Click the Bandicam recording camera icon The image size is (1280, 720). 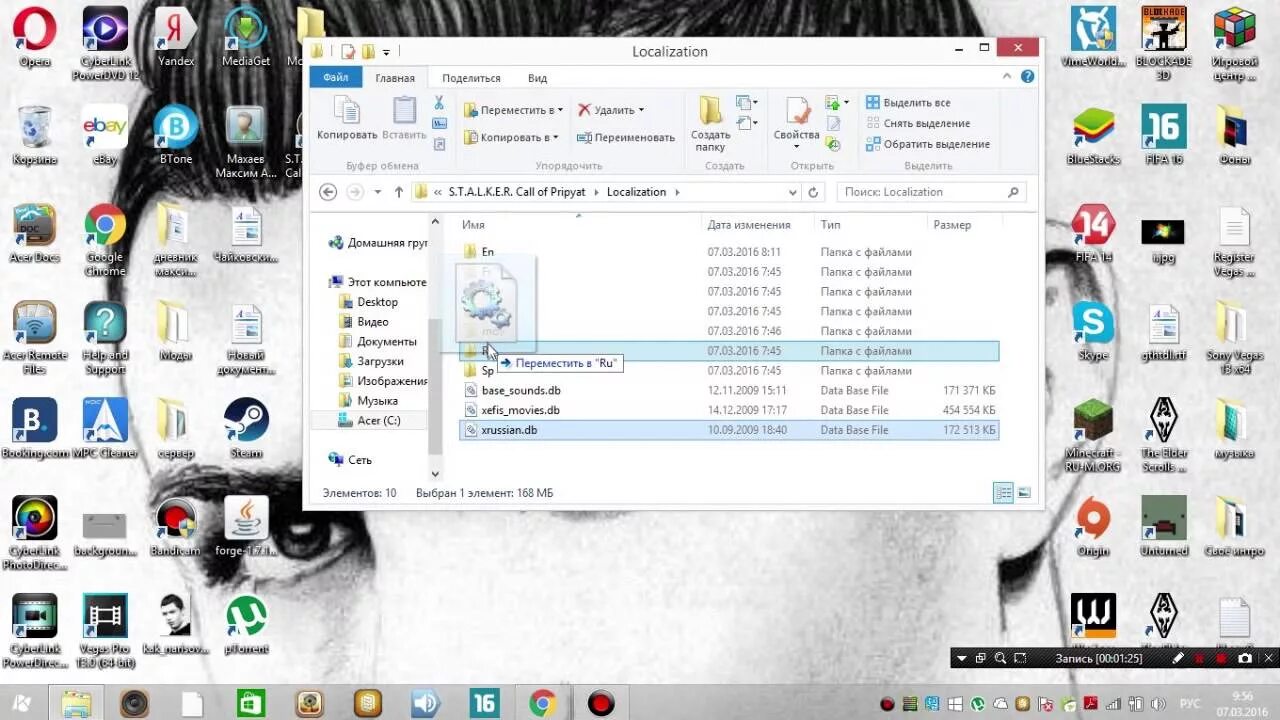click(x=1244, y=658)
